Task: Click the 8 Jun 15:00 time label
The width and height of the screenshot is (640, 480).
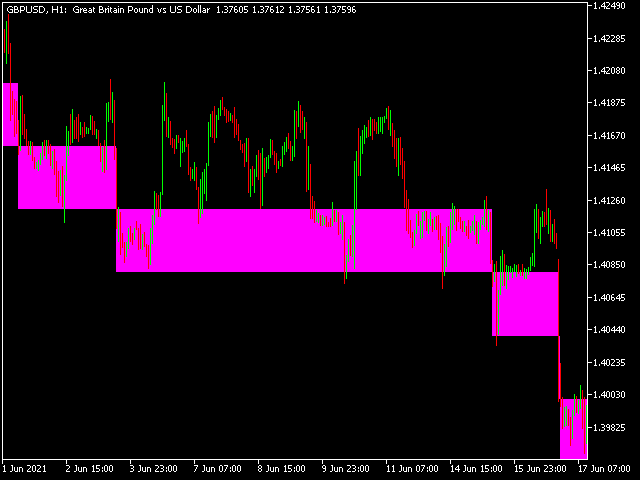Action: pos(281,468)
